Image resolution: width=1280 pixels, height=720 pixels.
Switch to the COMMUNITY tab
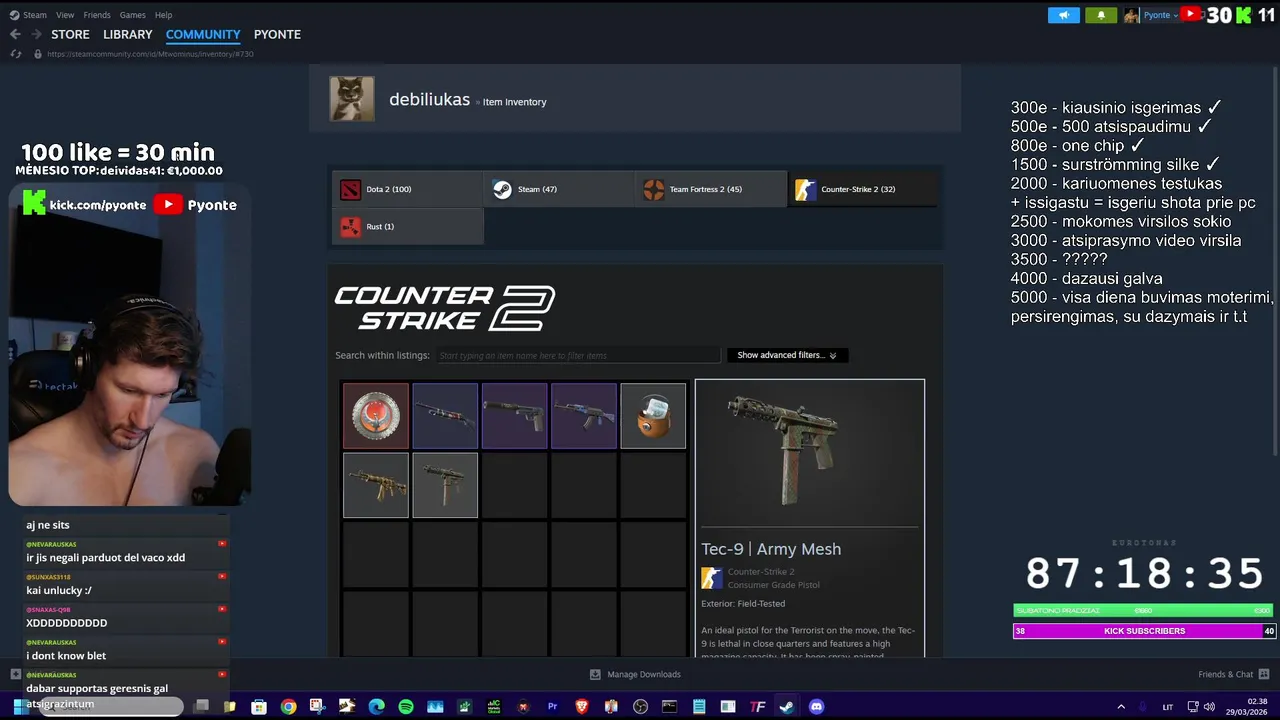tap(203, 34)
